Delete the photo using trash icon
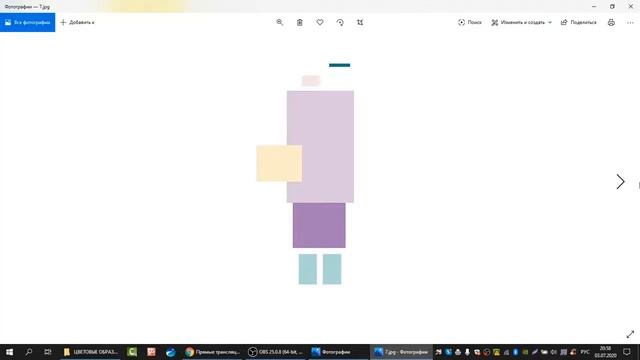Screen dimensions: 640x360 (300, 22)
